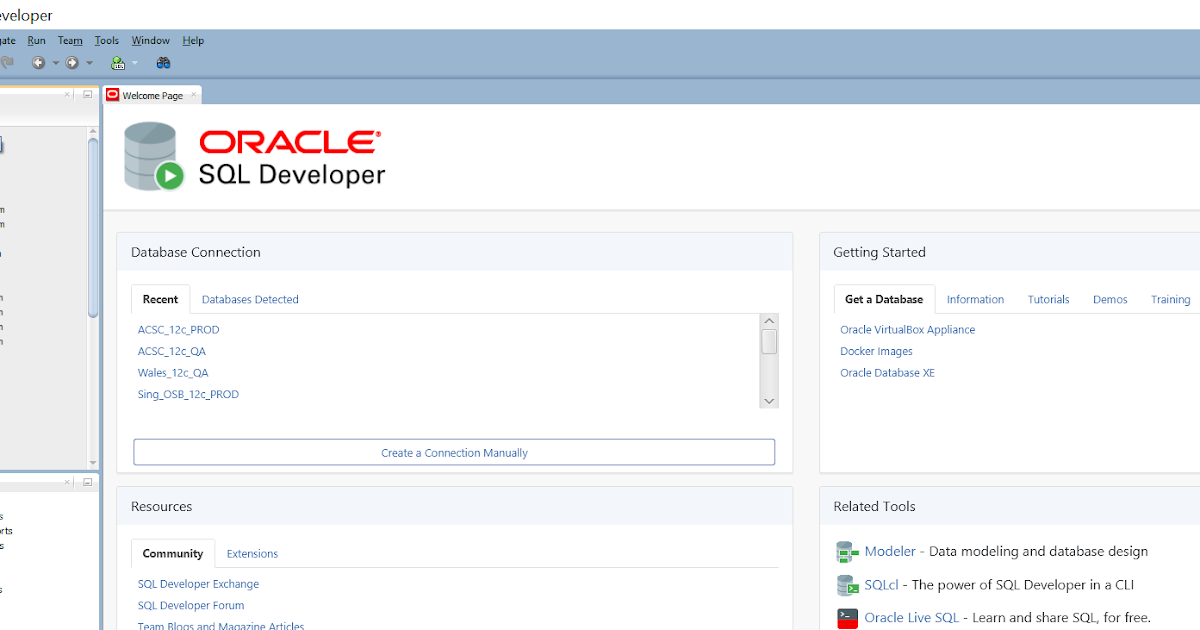Viewport: 1200px width, 630px height.
Task: Select the Welcome Page tab
Action: pos(152,95)
